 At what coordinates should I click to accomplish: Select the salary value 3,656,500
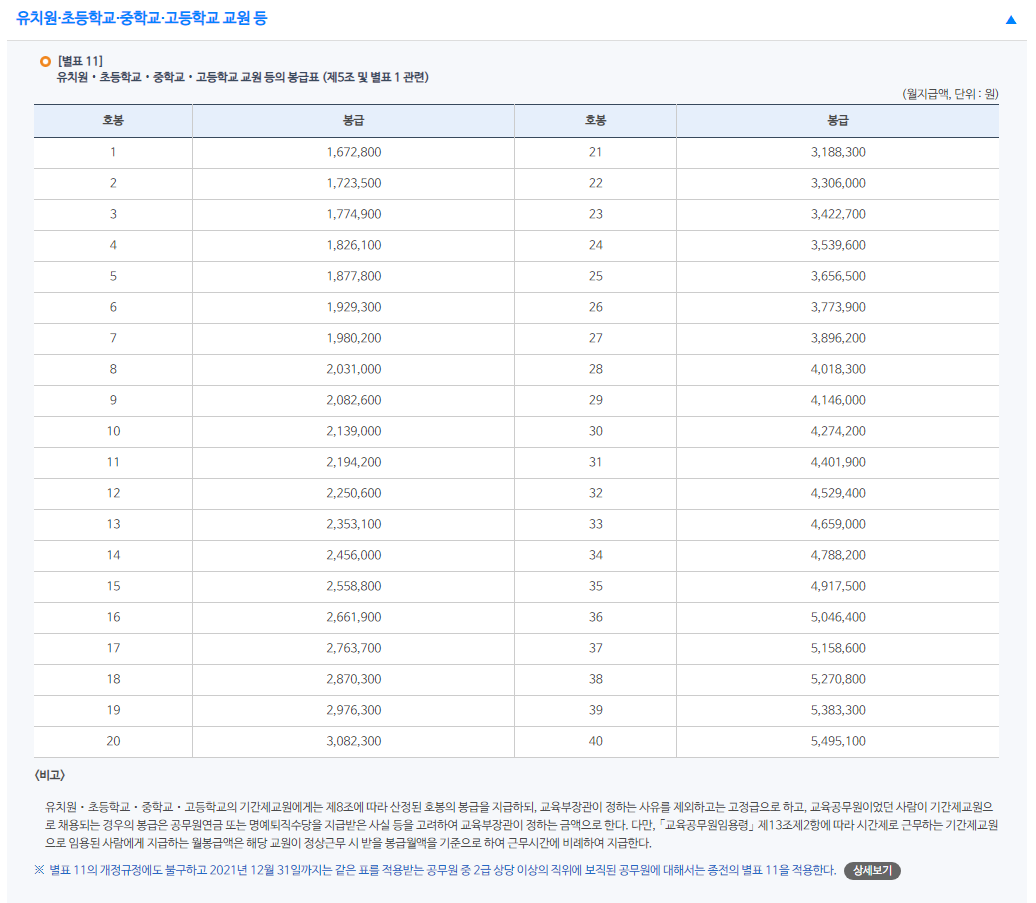(x=838, y=276)
